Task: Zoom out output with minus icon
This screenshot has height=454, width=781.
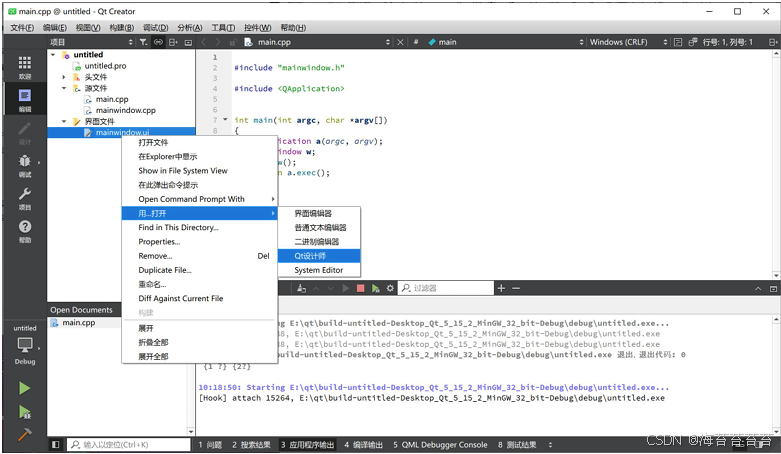Action: click(516, 288)
